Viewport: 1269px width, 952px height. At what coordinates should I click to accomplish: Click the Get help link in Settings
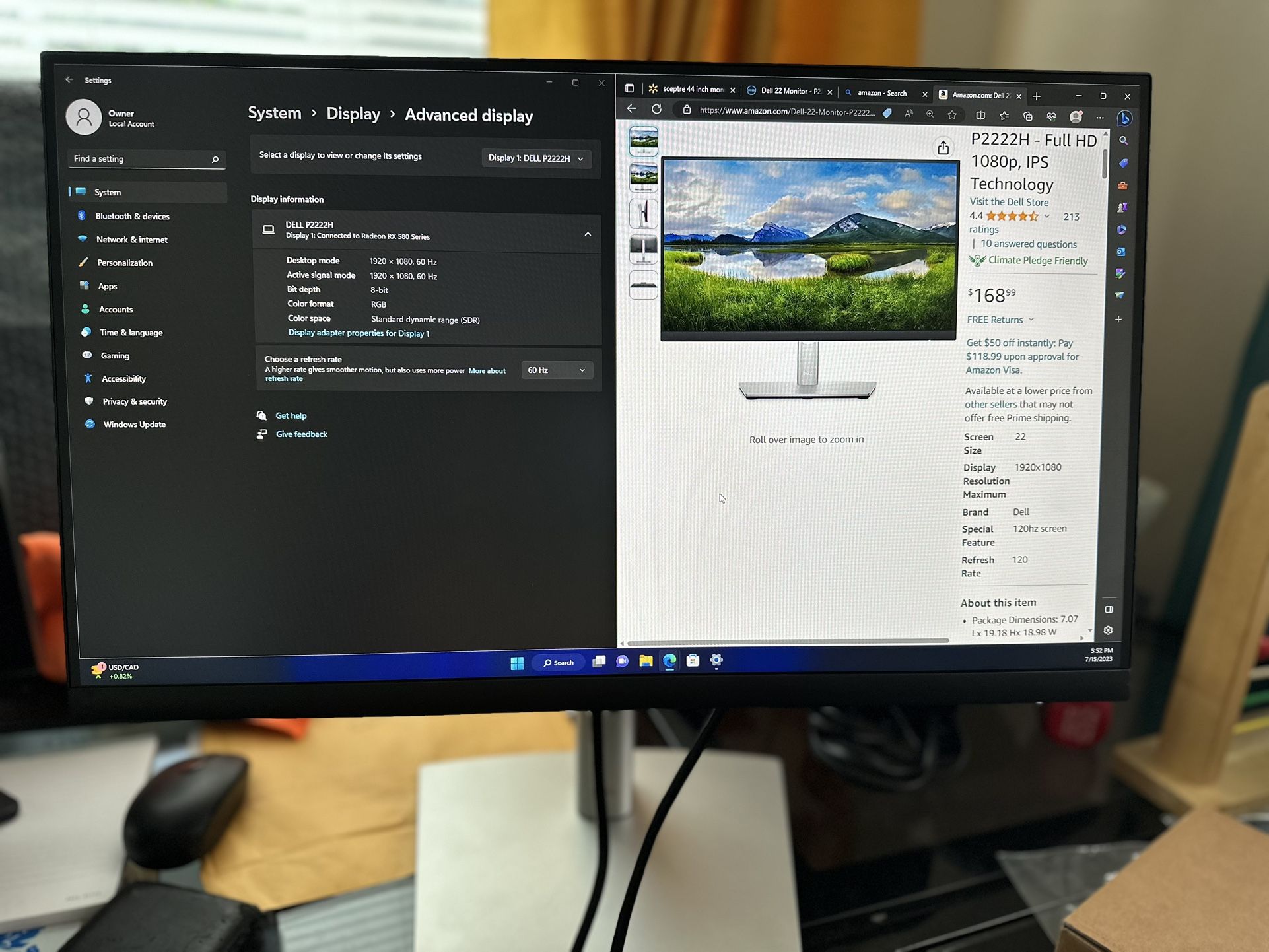291,414
